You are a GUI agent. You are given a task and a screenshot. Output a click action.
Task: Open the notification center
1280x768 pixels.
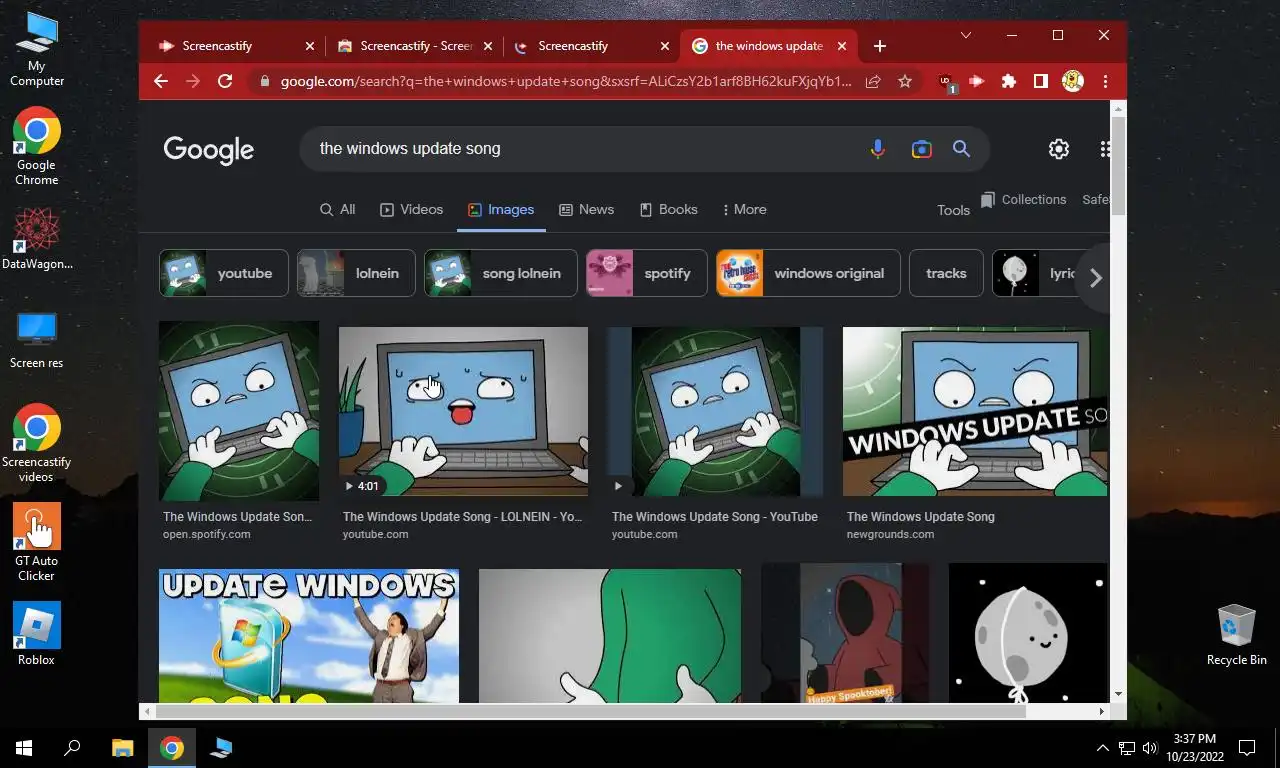tap(1247, 747)
